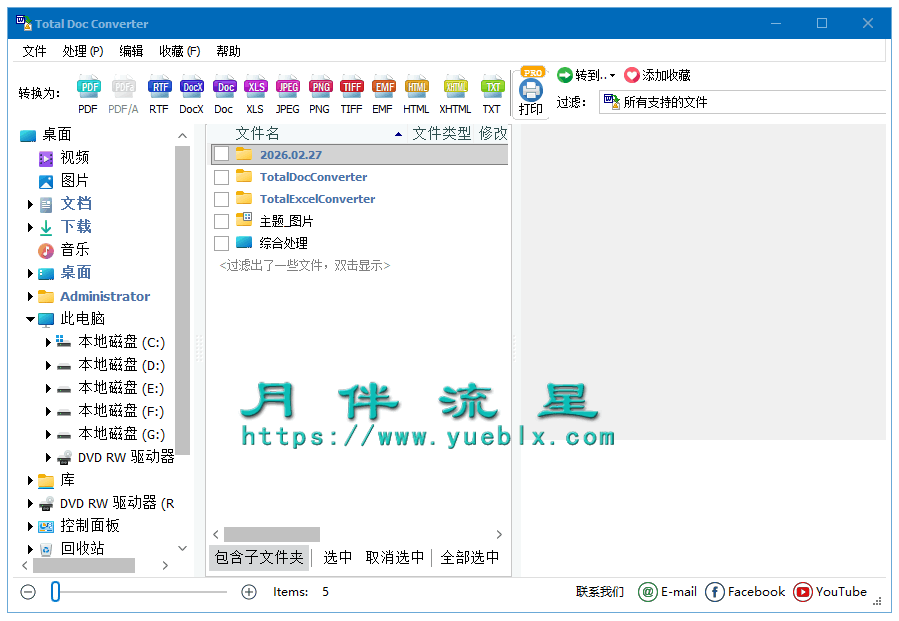
Task: Open the 帮助 menu
Action: pos(228,51)
